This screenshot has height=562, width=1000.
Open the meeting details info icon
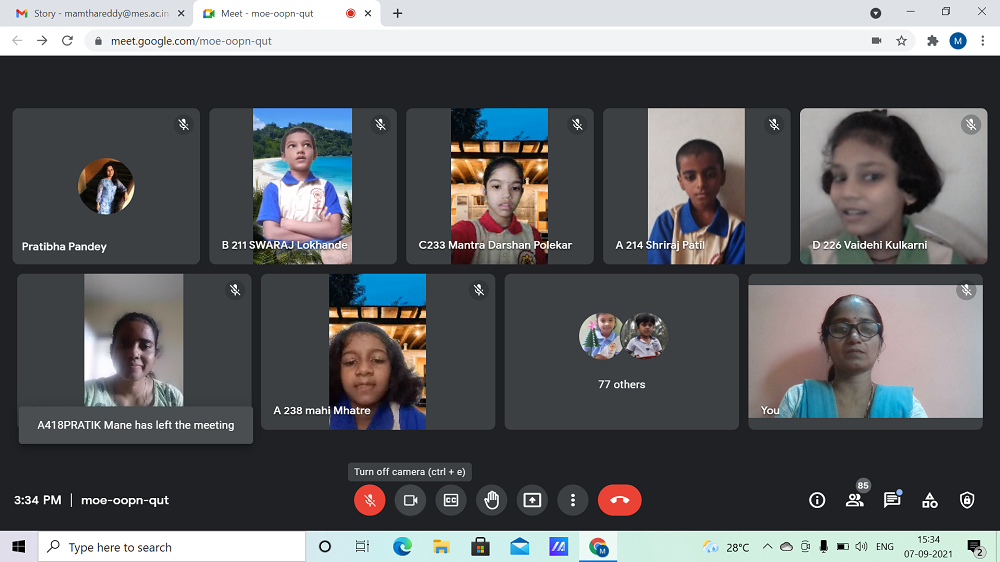(817, 500)
